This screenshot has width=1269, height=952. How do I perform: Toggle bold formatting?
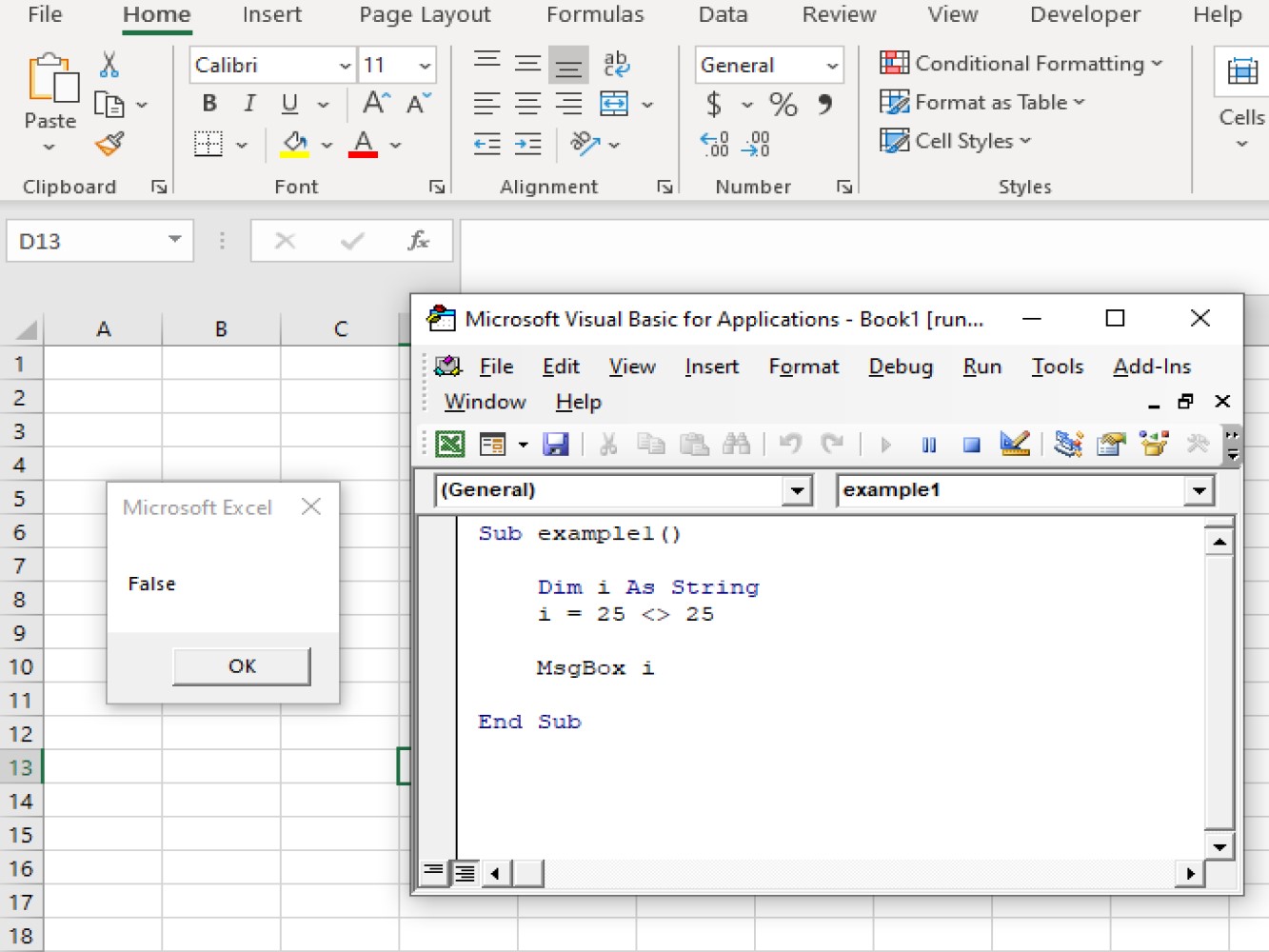pos(208,104)
